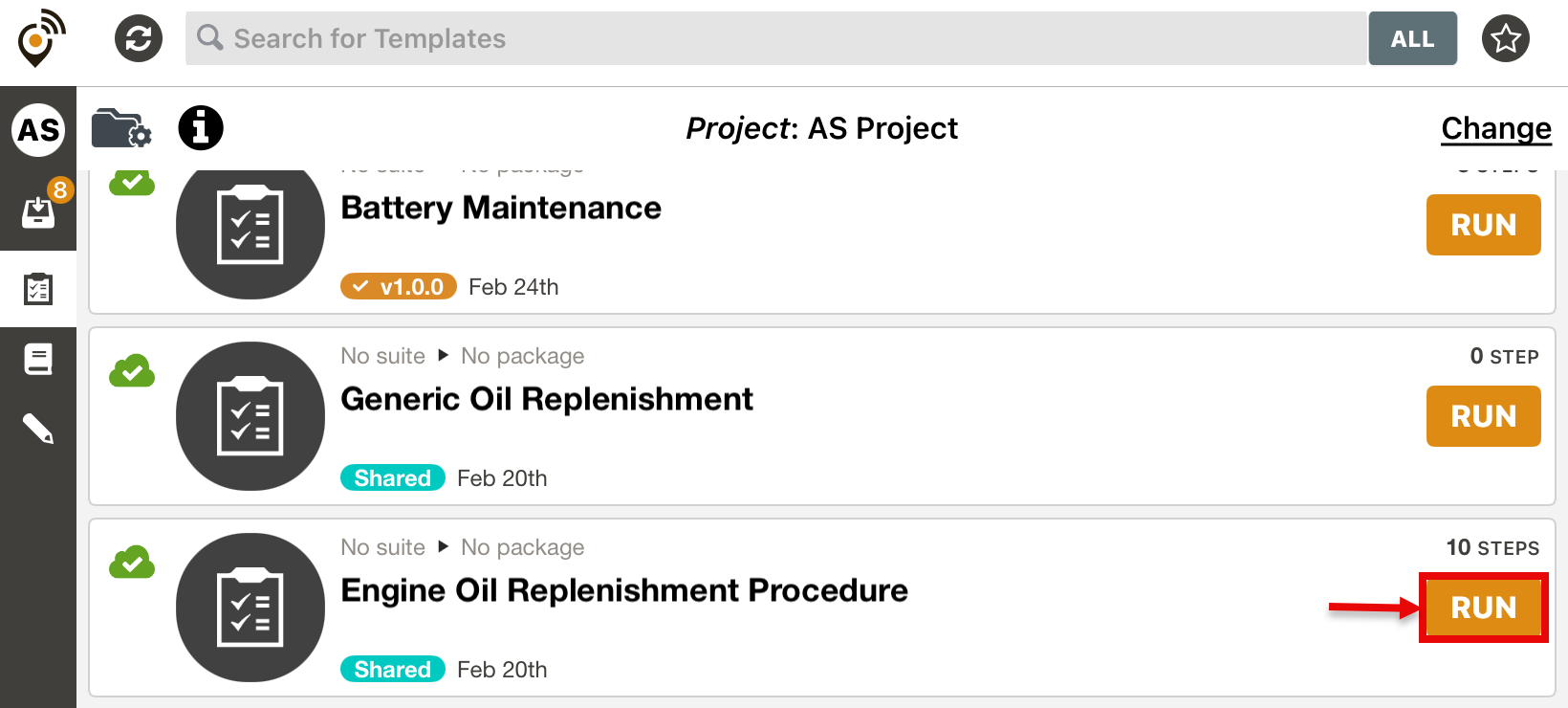Run the Generic Oil Replenishment template

(1483, 416)
